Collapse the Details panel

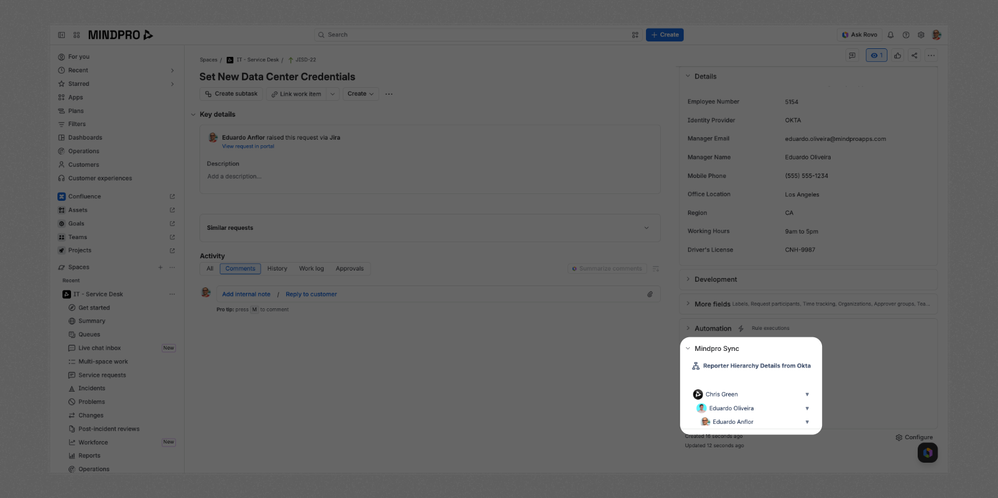point(687,76)
